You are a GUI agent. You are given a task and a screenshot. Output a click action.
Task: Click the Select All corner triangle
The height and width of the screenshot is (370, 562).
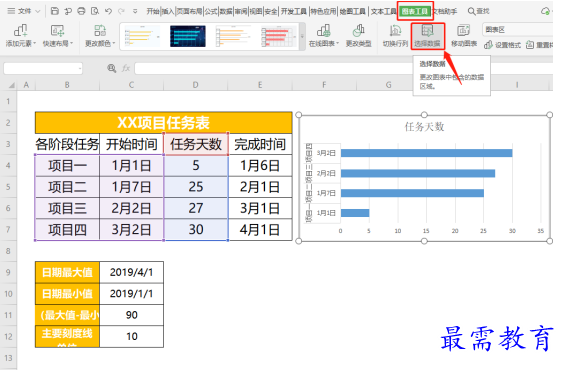pyautogui.click(x=11, y=85)
